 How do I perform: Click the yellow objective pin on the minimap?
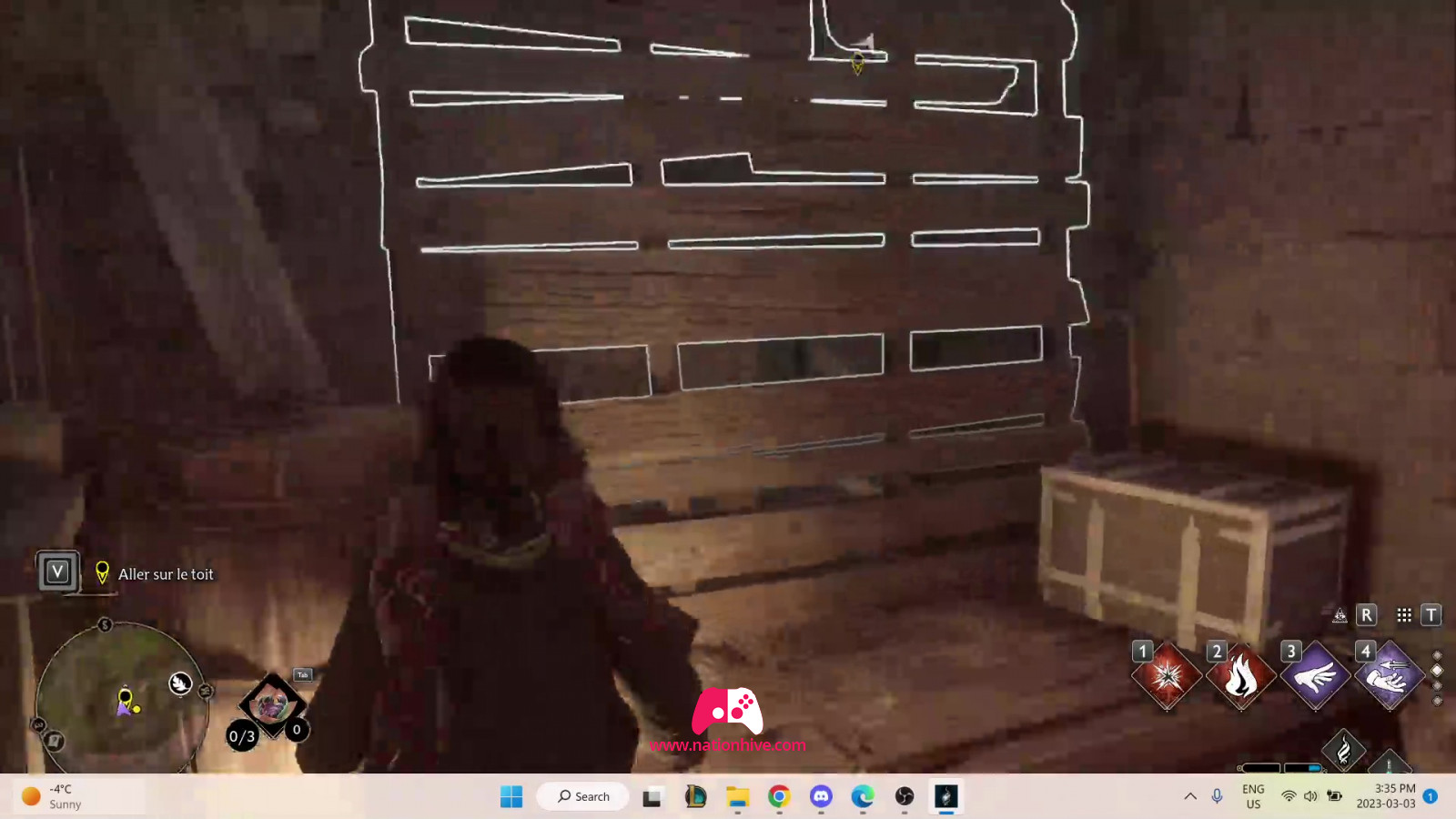pos(126,697)
